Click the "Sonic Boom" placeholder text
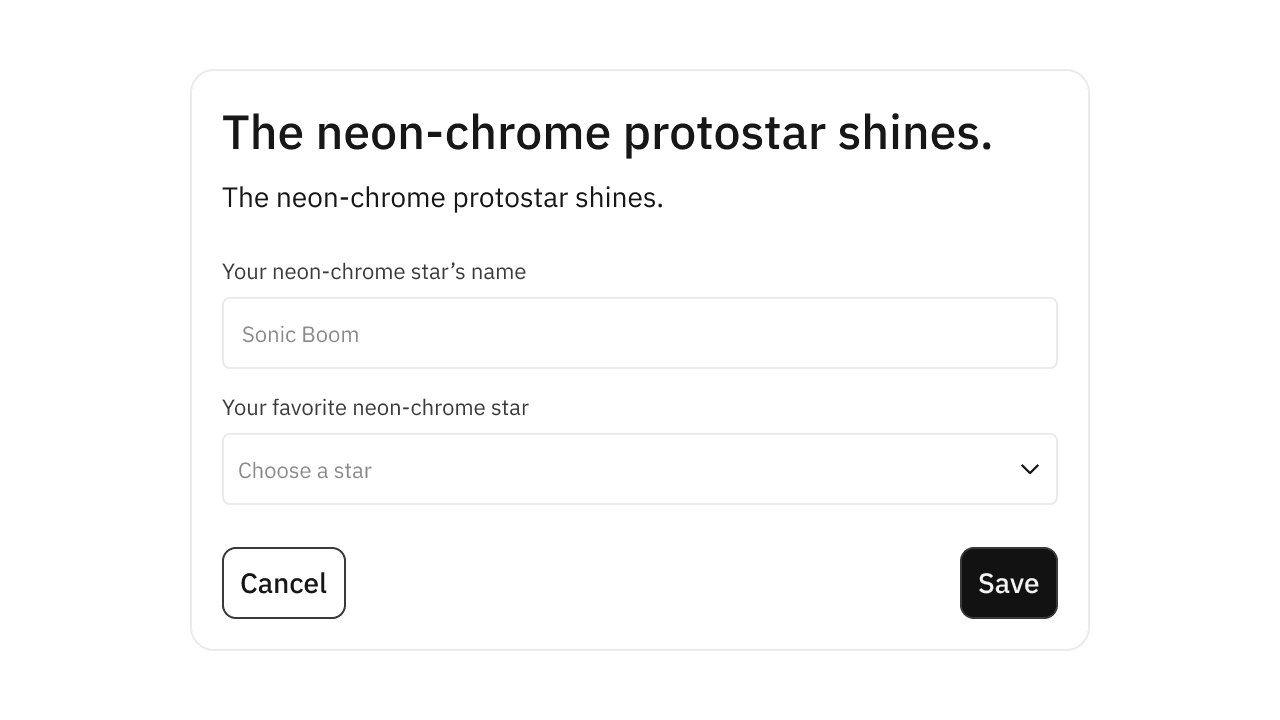The width and height of the screenshot is (1280, 720). point(300,335)
